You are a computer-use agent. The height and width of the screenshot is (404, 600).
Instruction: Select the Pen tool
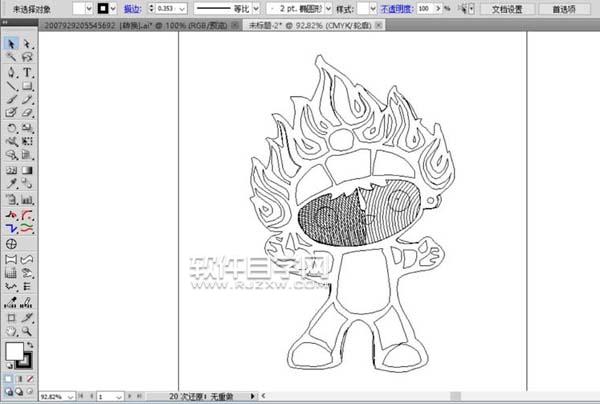click(x=11, y=73)
